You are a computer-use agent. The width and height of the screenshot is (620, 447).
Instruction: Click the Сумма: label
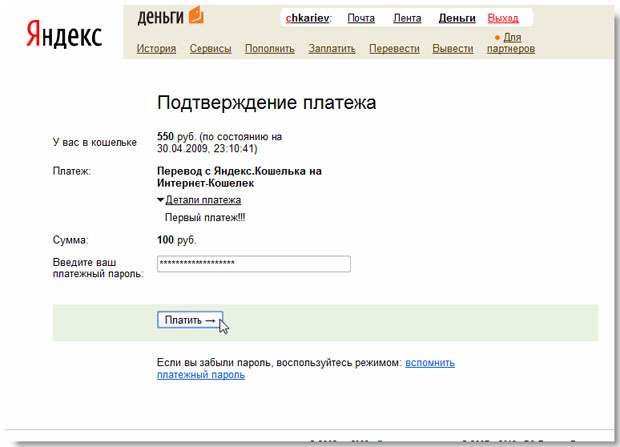point(70,240)
